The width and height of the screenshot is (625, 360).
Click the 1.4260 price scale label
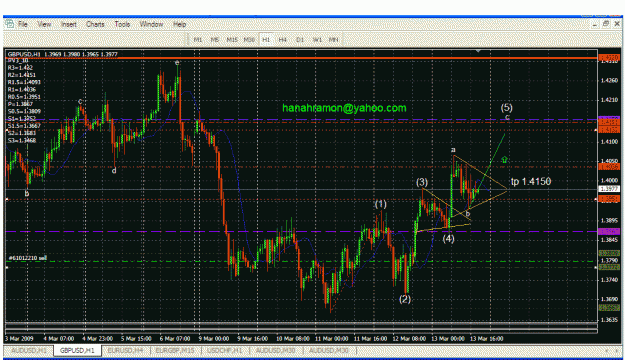(609, 80)
